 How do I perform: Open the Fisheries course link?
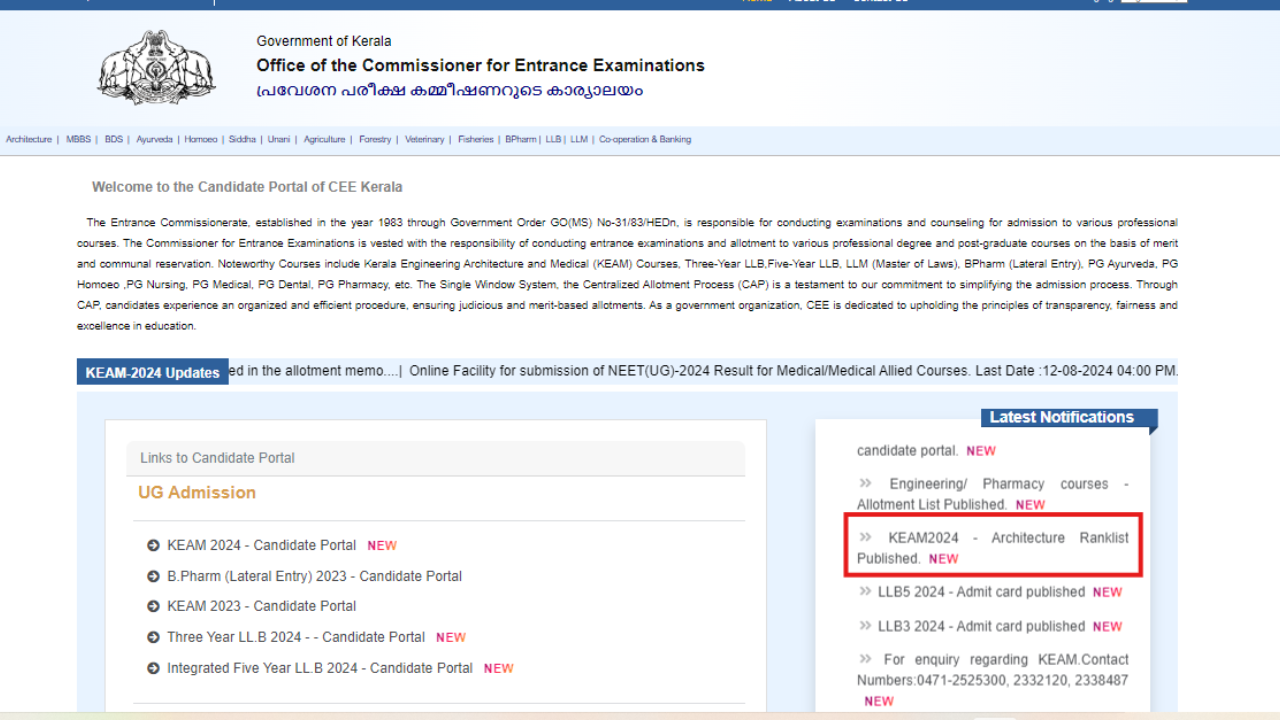[476, 140]
